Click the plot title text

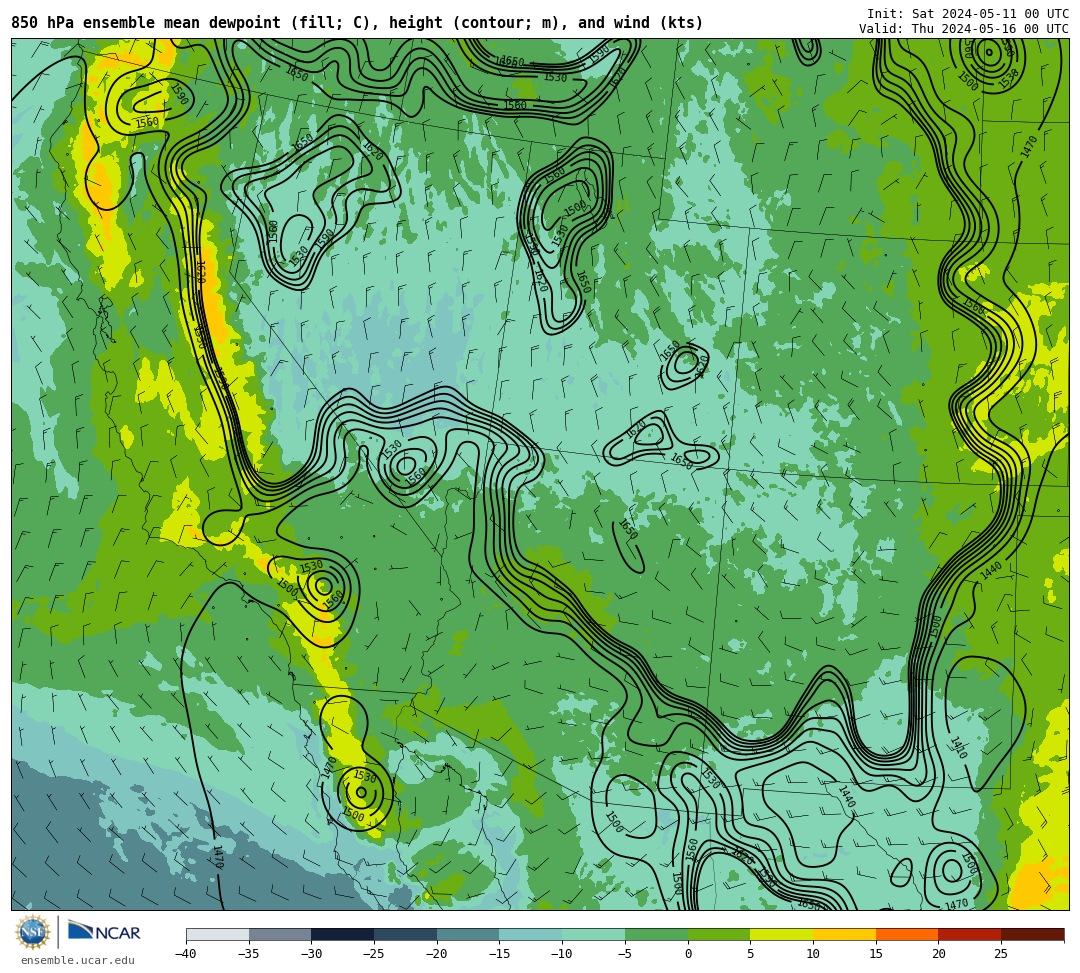tap(357, 23)
